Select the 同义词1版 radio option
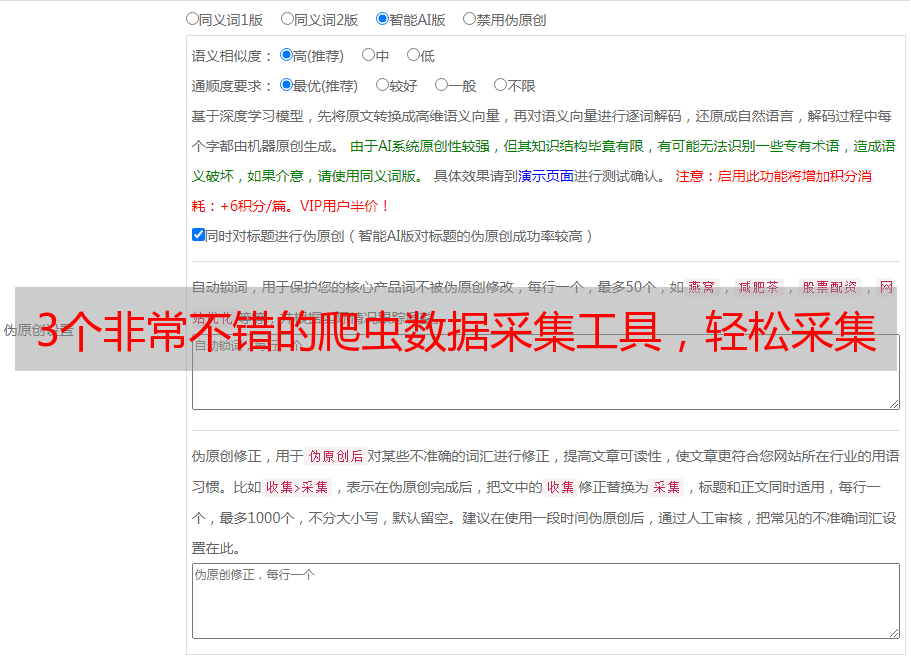 point(192,19)
